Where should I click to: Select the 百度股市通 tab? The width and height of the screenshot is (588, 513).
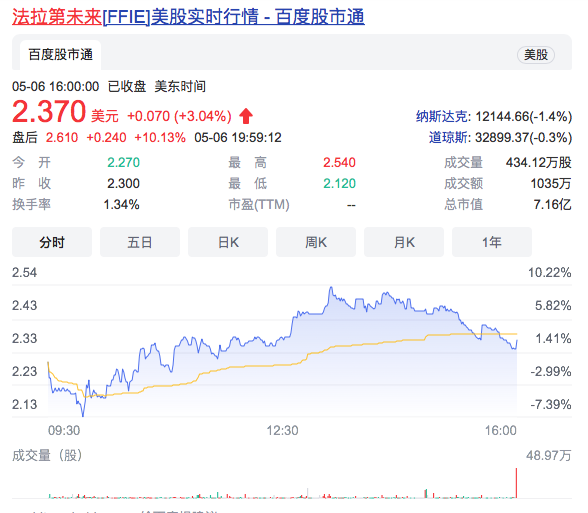pos(60,55)
